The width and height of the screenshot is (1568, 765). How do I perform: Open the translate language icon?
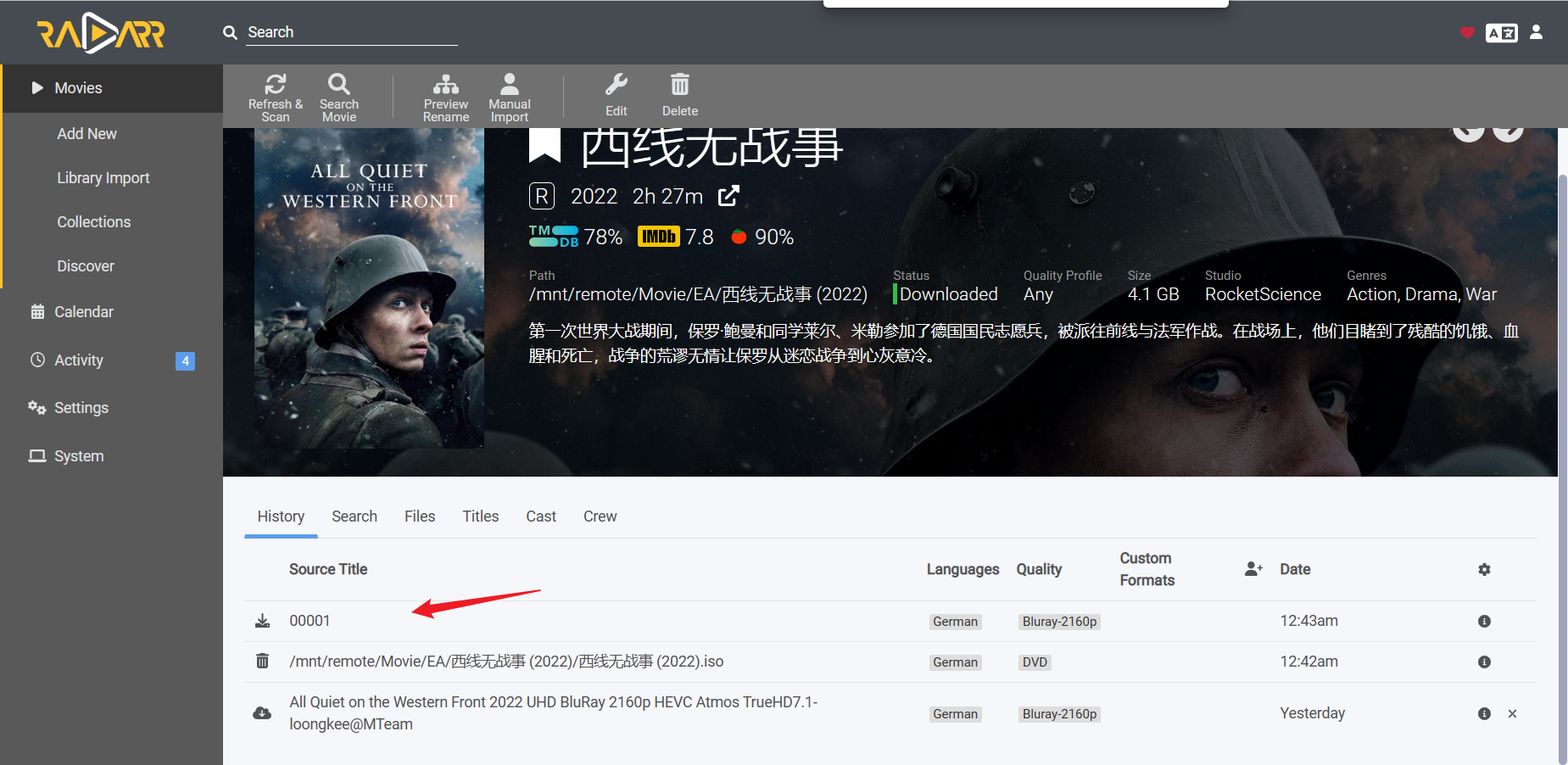[1501, 32]
